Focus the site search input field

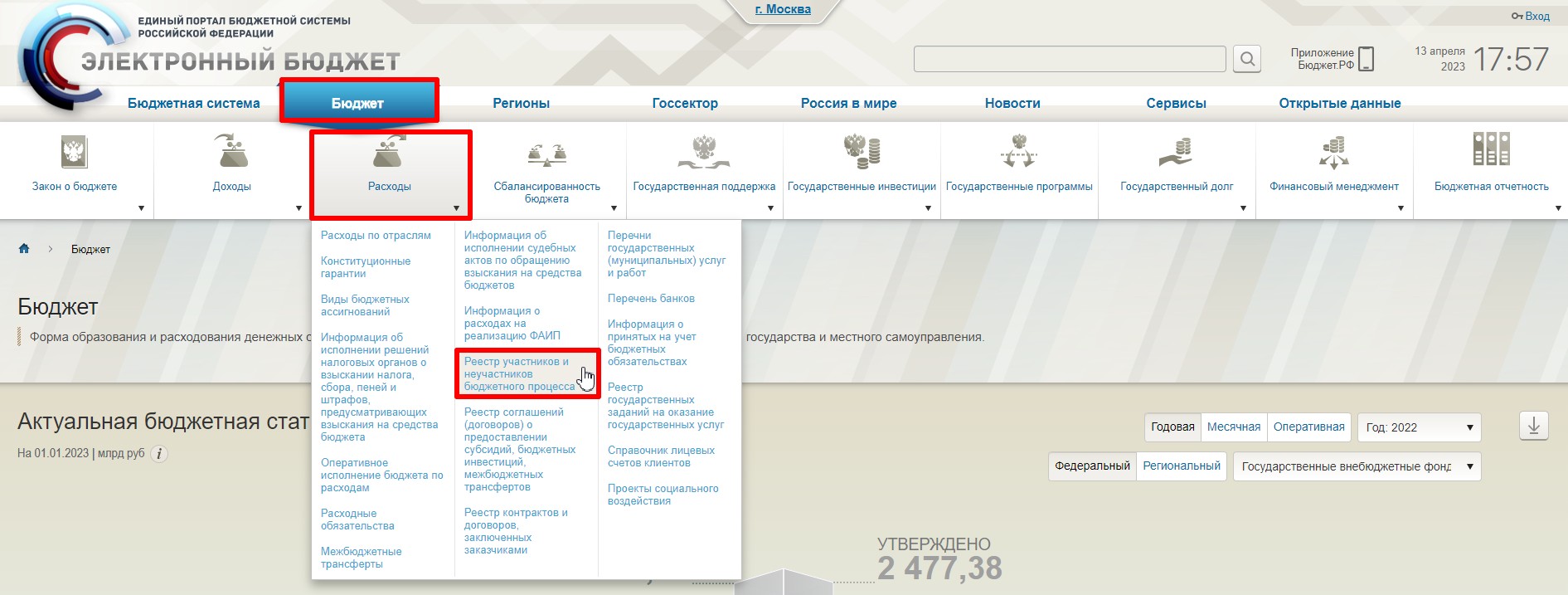coord(1070,59)
